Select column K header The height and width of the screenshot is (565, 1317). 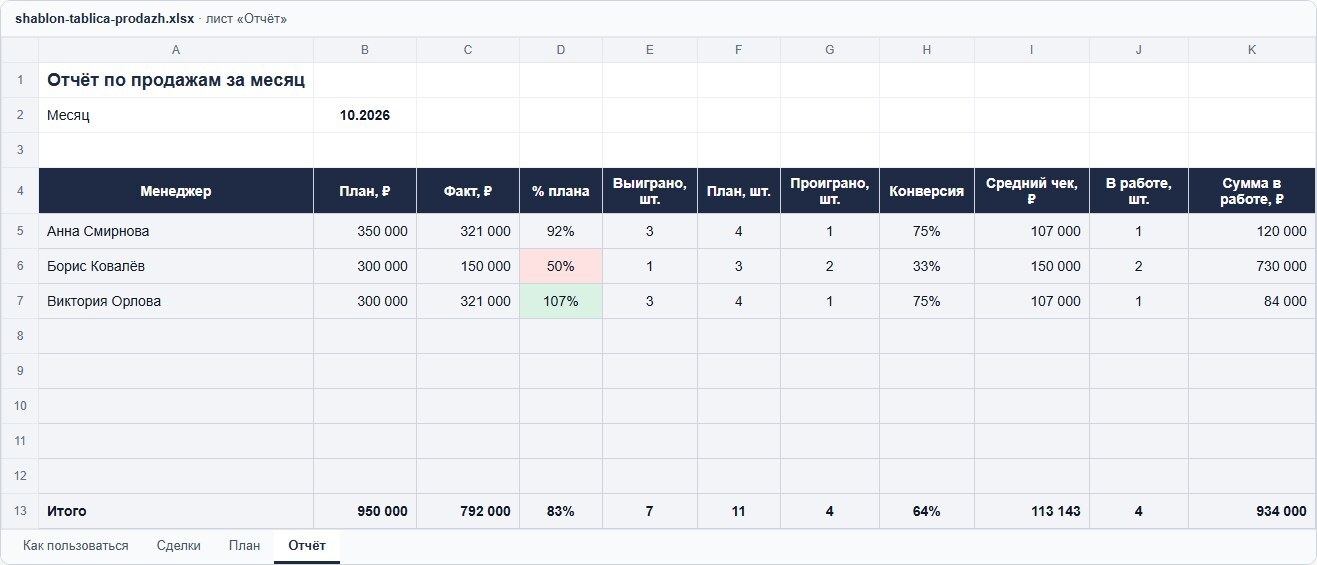[1252, 50]
